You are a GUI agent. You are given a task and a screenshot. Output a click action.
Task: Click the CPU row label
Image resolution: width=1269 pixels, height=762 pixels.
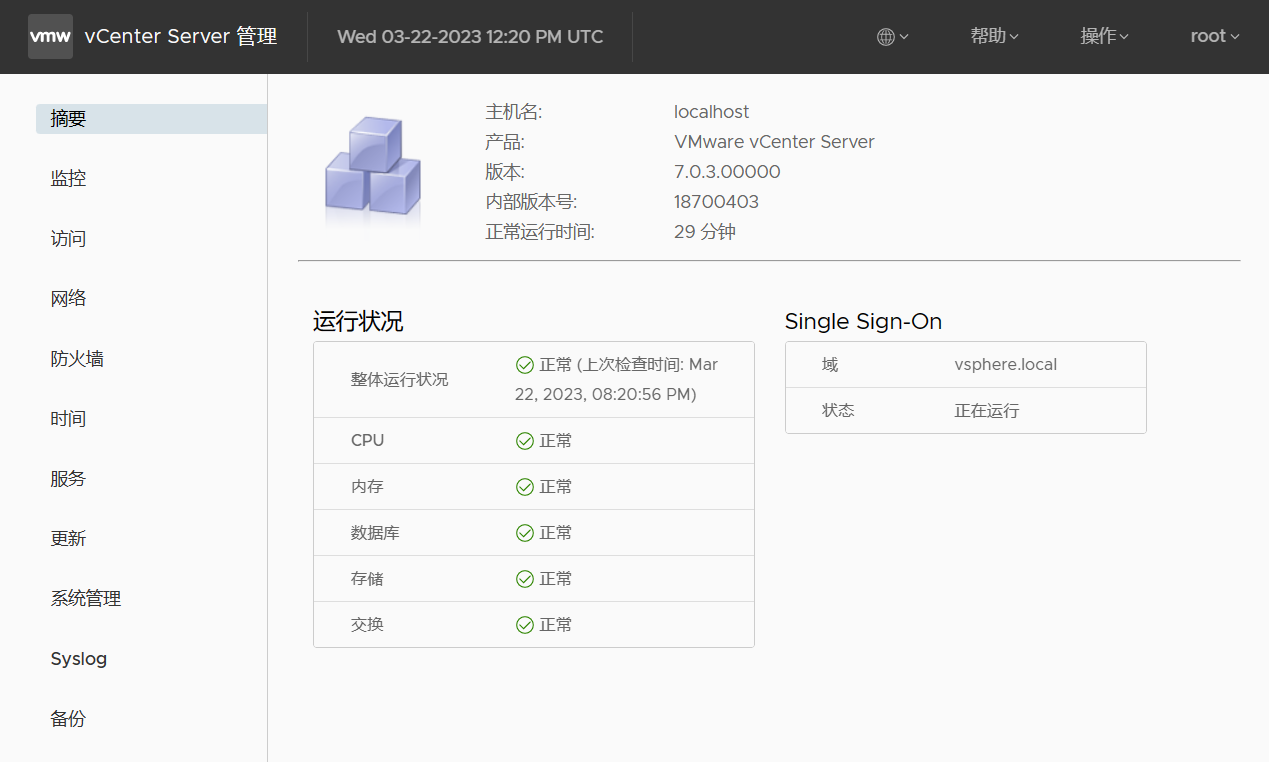[x=367, y=441]
